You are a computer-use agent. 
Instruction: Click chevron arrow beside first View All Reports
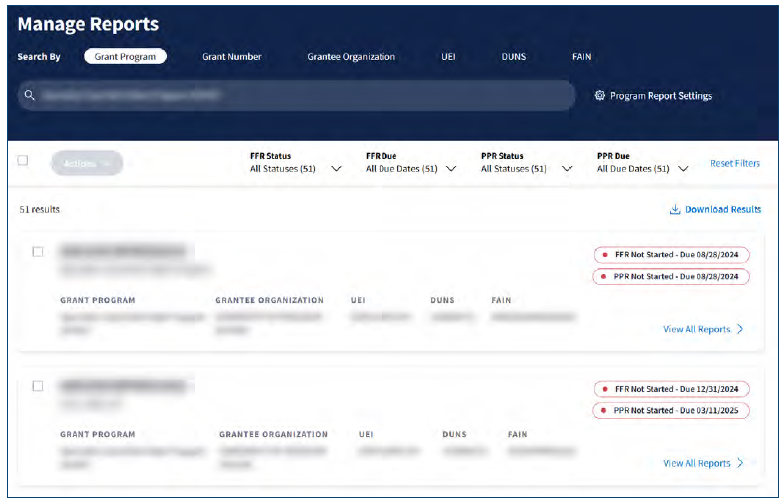pyautogui.click(x=740, y=329)
